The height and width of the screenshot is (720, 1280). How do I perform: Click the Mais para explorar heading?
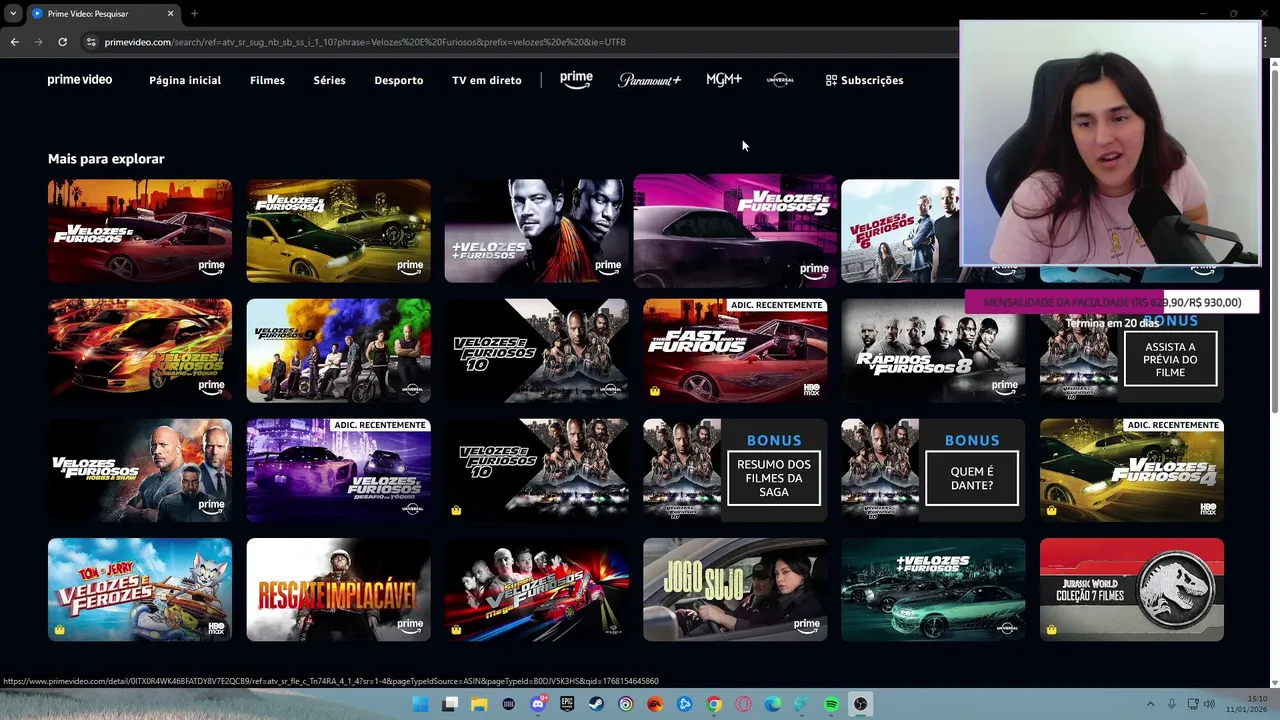coord(106,159)
